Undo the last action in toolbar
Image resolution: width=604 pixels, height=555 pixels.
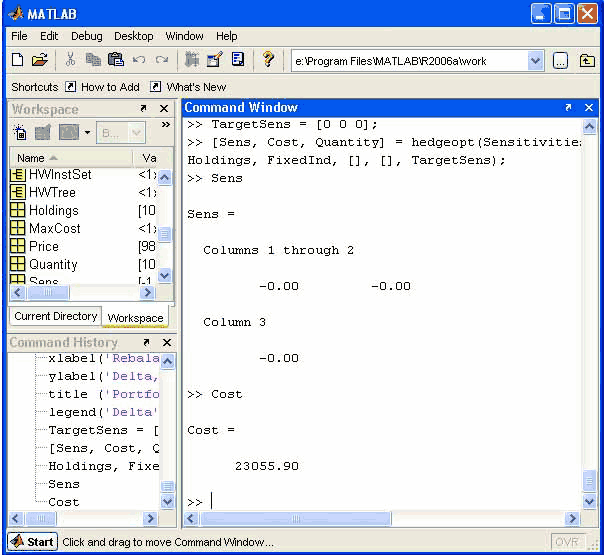pos(139,60)
